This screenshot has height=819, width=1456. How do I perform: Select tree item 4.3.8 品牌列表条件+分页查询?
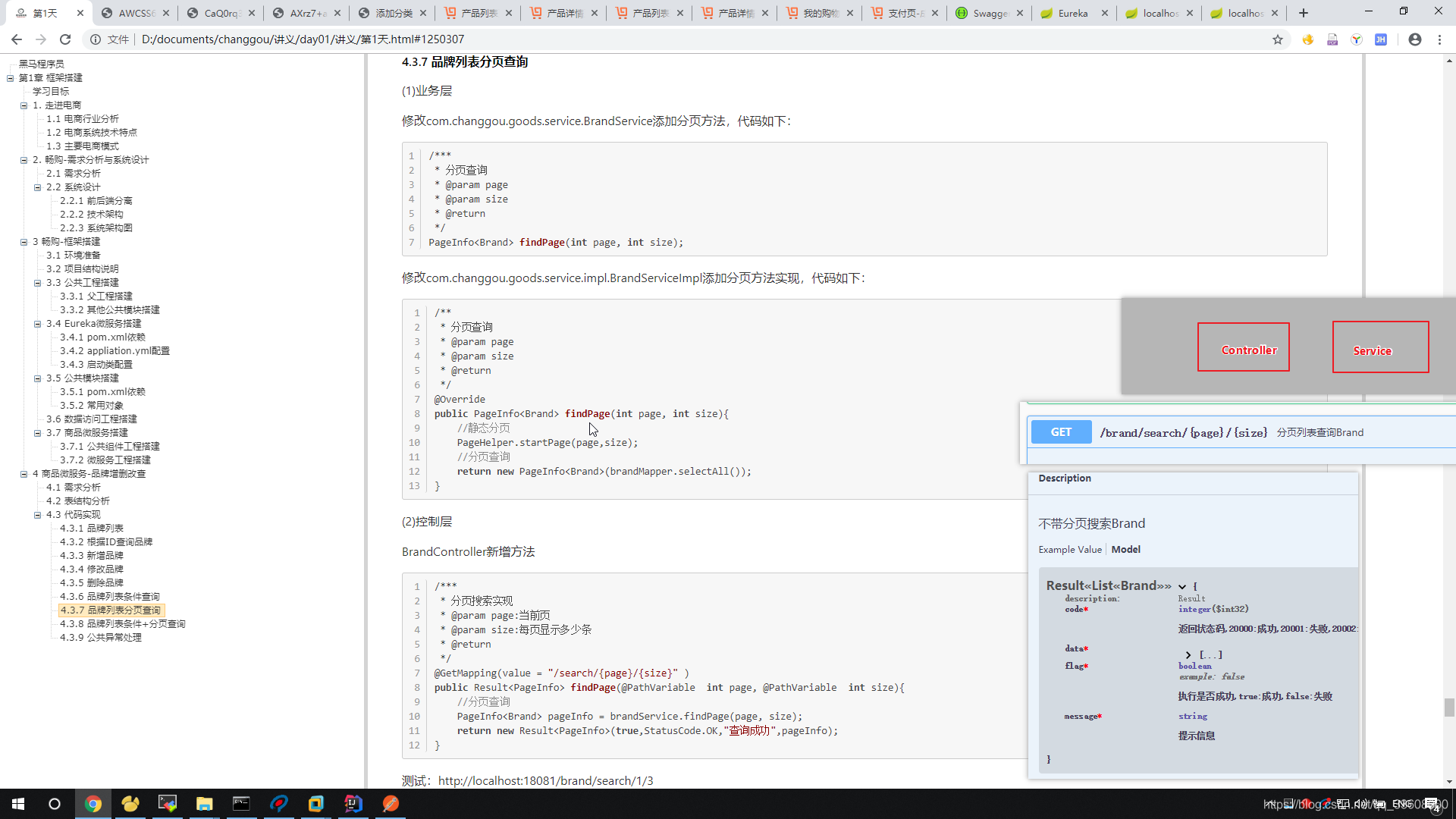[x=122, y=623]
